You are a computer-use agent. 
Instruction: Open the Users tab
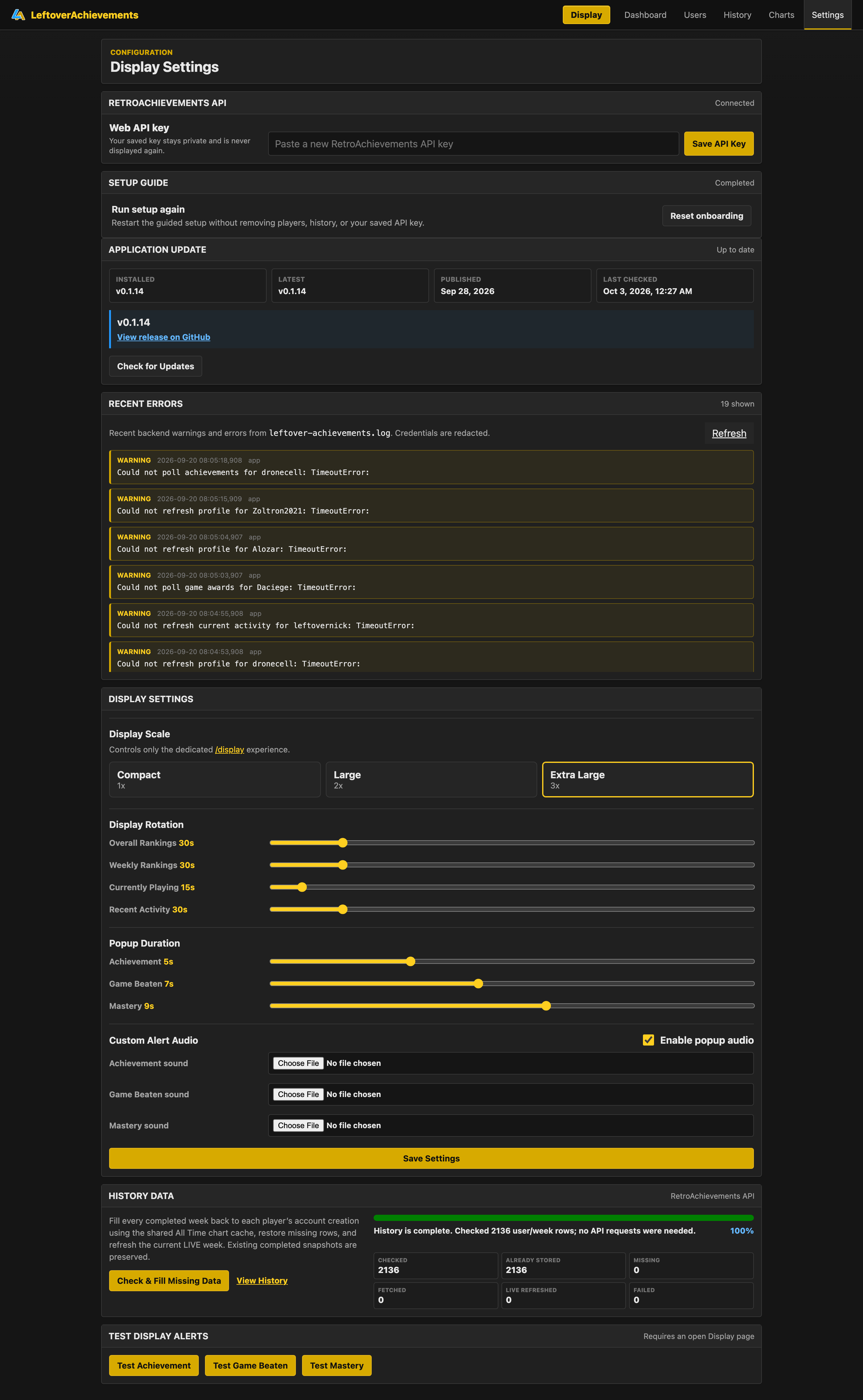pos(695,15)
